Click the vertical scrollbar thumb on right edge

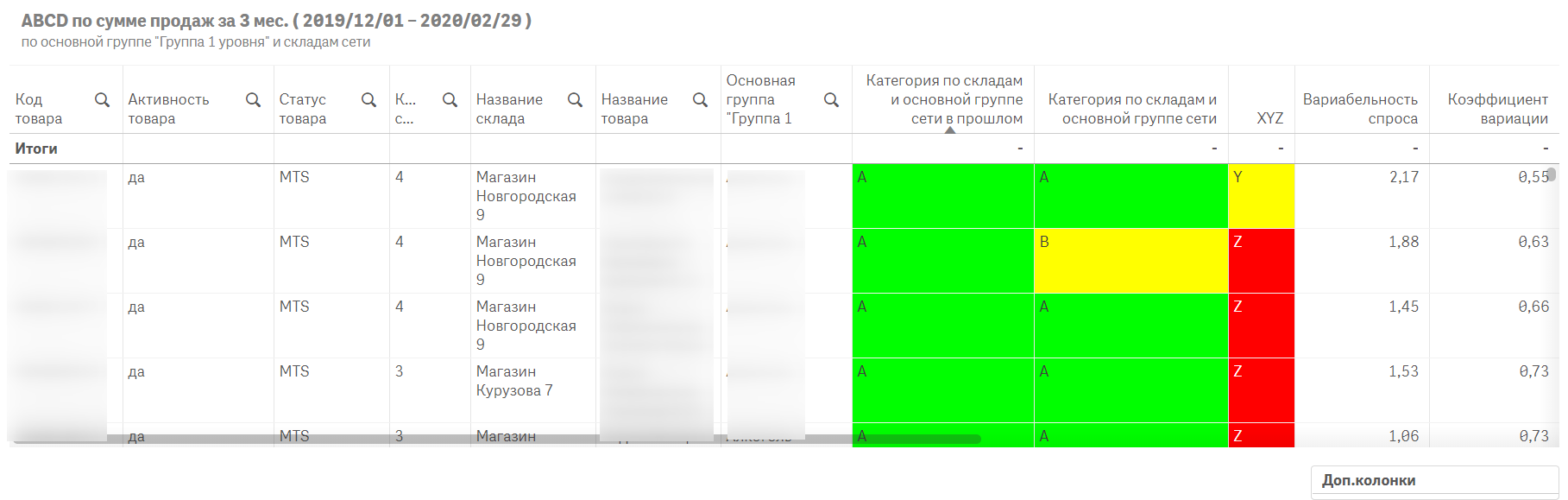(1551, 174)
